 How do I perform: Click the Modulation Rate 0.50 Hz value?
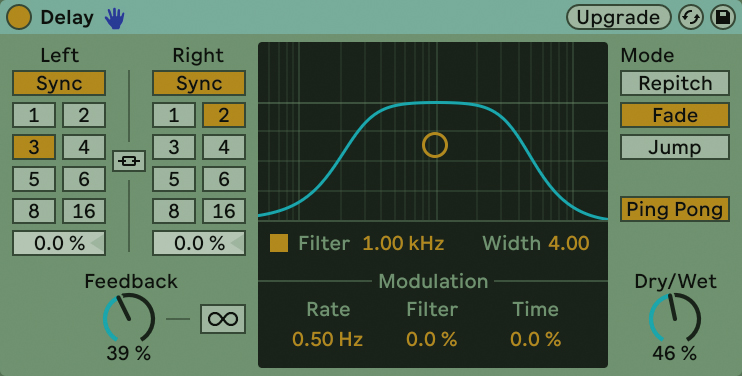pos(327,339)
